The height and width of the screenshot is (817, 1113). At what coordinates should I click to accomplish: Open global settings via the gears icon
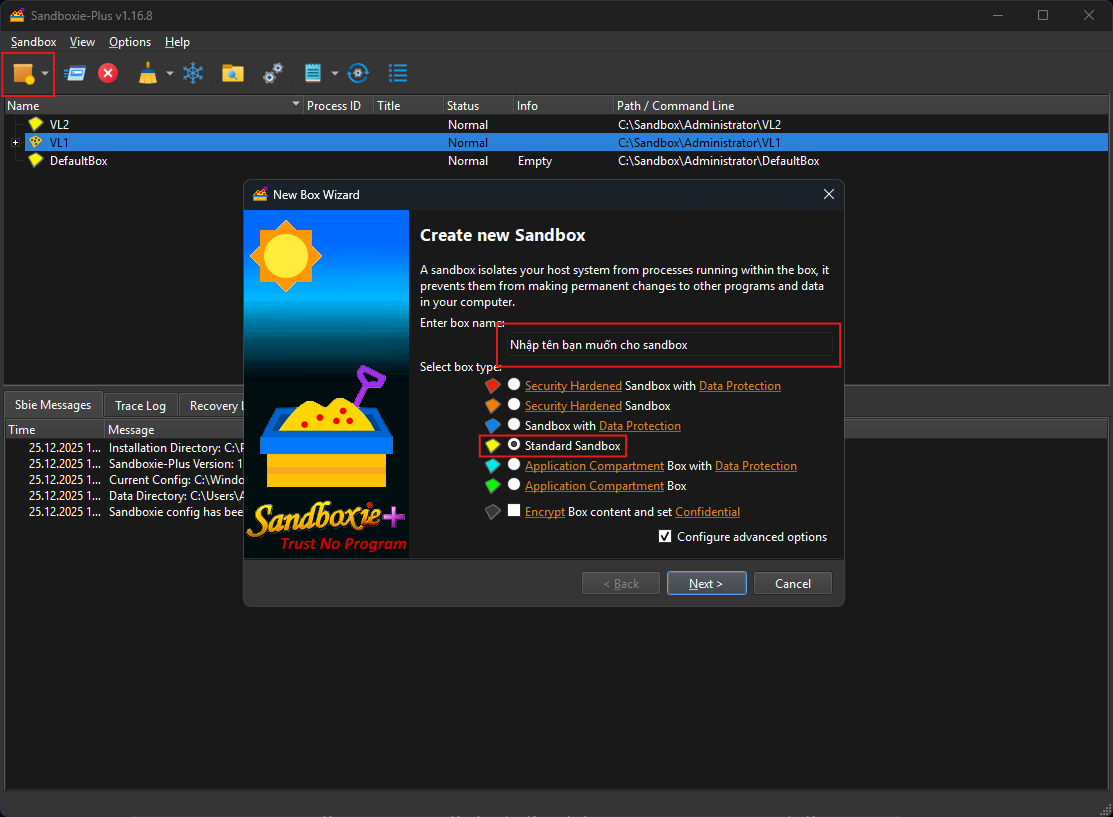[x=273, y=73]
